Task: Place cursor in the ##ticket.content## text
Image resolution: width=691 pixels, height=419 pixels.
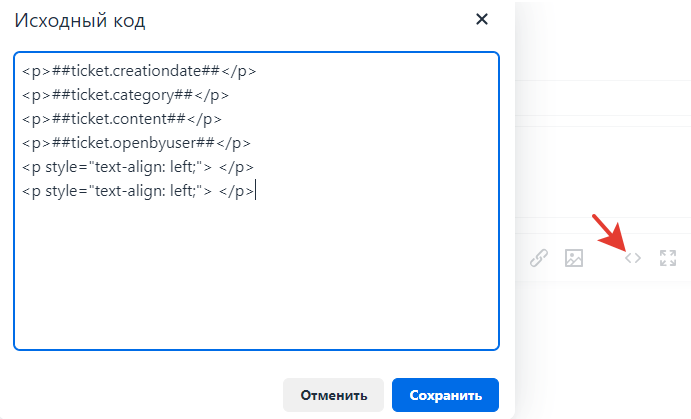Action: coord(119,119)
